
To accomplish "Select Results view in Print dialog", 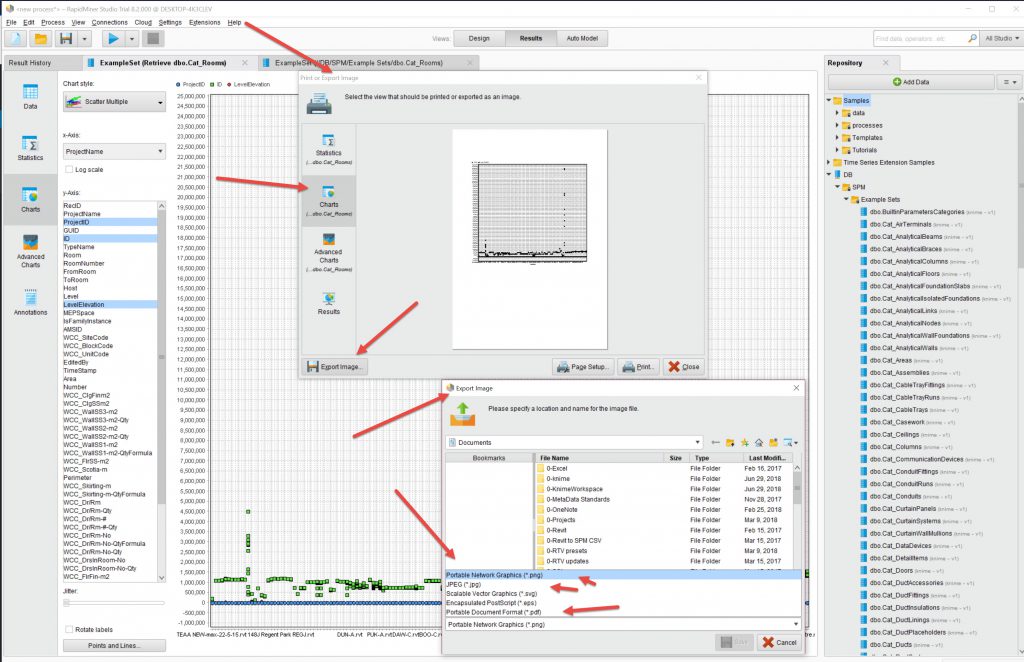I will click(x=328, y=302).
